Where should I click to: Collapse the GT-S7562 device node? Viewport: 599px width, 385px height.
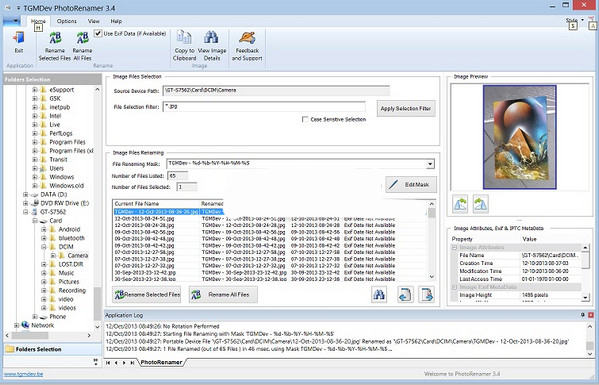(26, 212)
